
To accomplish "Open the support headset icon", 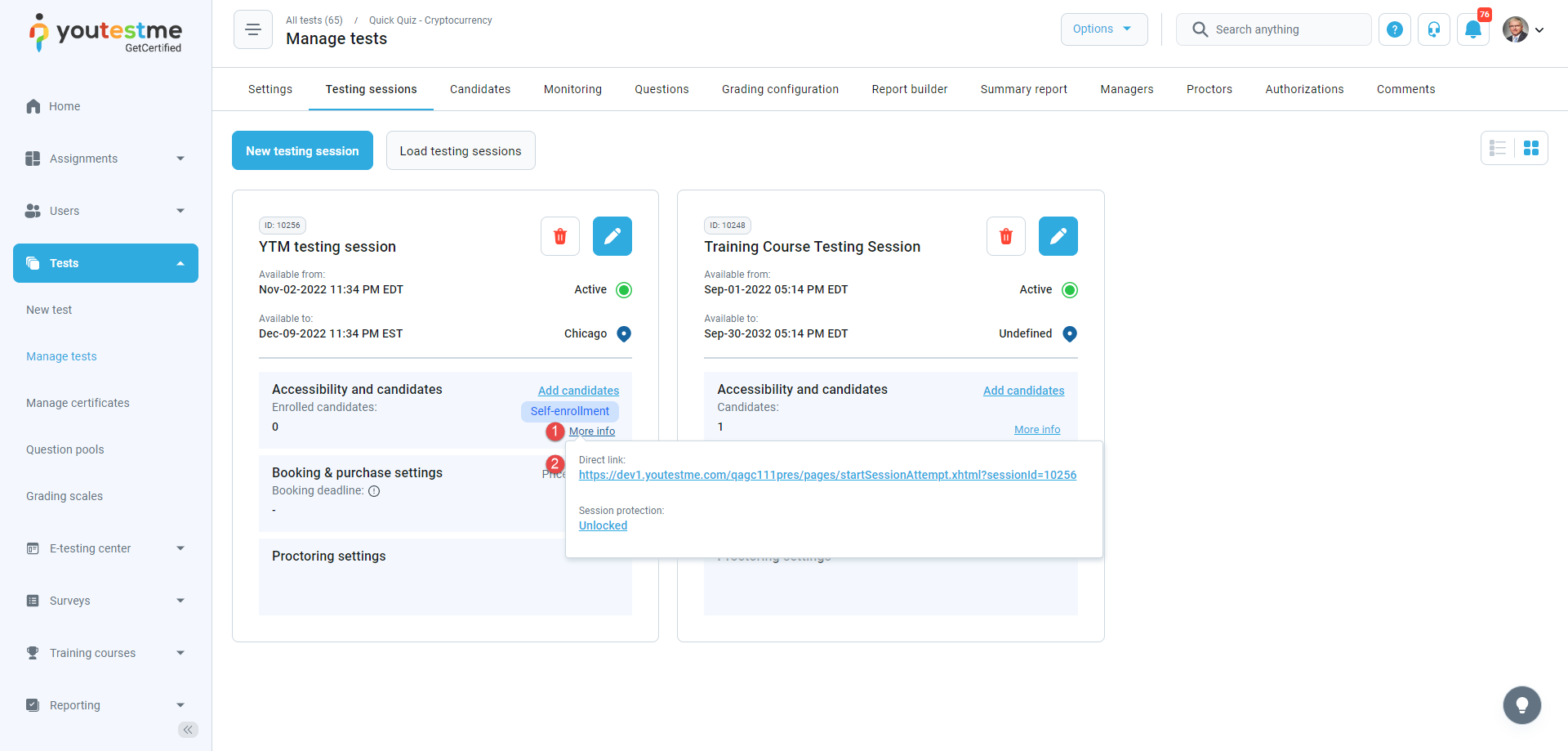I will (x=1433, y=29).
